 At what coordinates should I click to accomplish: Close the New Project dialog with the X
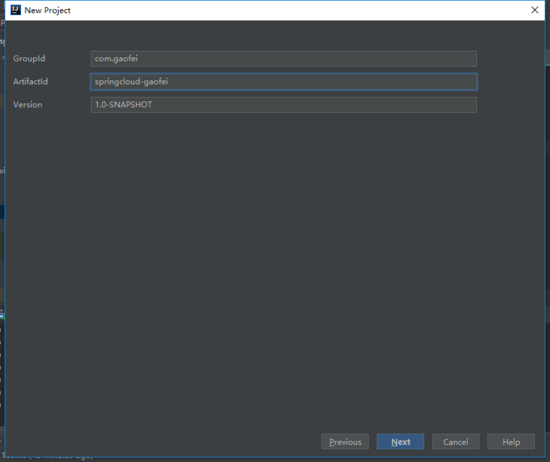coord(535,10)
